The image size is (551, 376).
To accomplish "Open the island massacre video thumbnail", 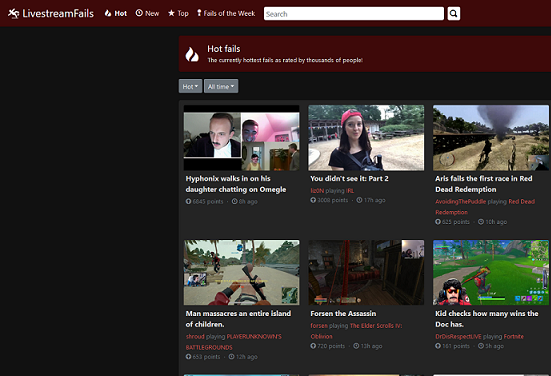I will [x=242, y=272].
